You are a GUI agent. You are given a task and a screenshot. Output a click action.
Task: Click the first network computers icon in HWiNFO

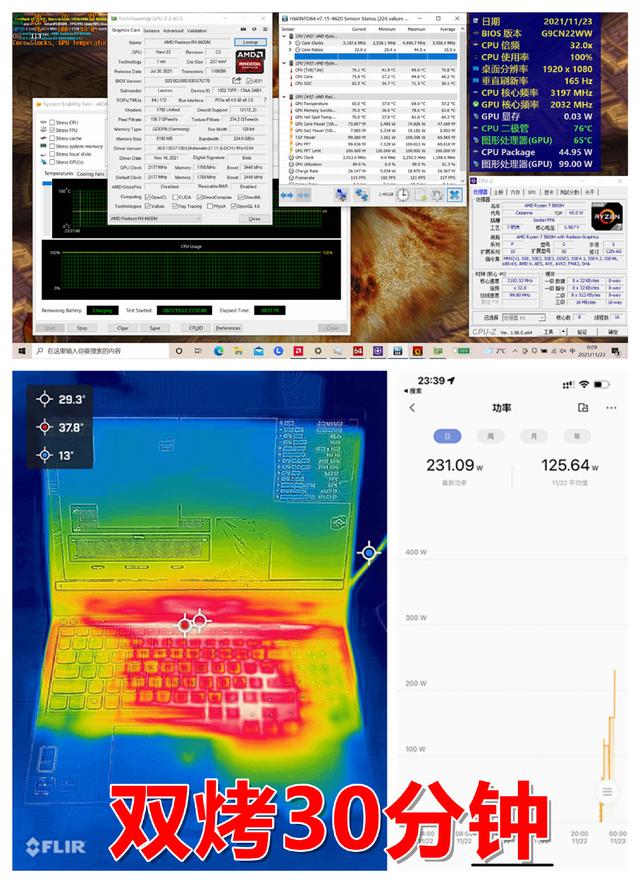click(x=341, y=195)
